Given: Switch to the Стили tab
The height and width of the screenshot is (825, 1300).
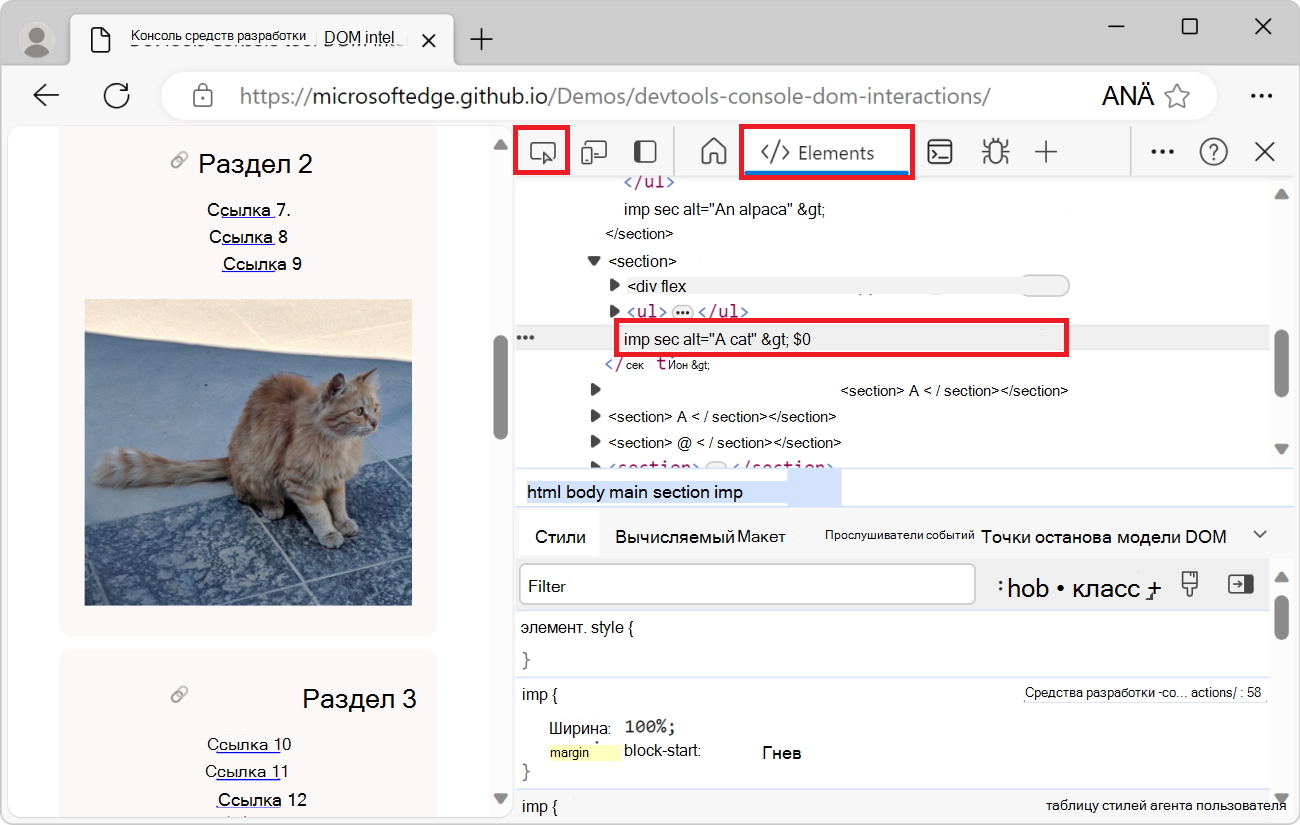Looking at the screenshot, I should pyautogui.click(x=560, y=536).
